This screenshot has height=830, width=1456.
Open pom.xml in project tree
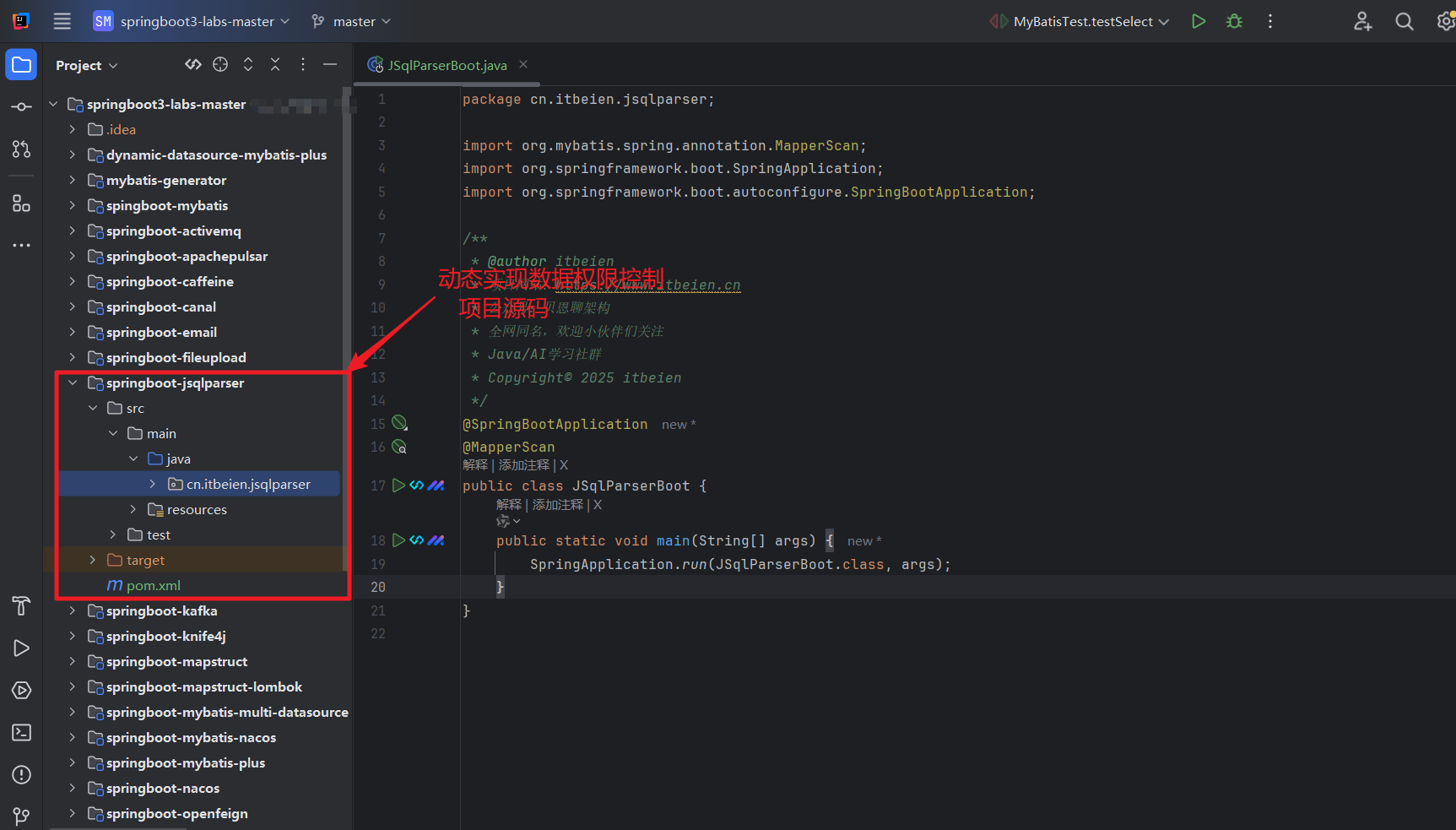[143, 586]
